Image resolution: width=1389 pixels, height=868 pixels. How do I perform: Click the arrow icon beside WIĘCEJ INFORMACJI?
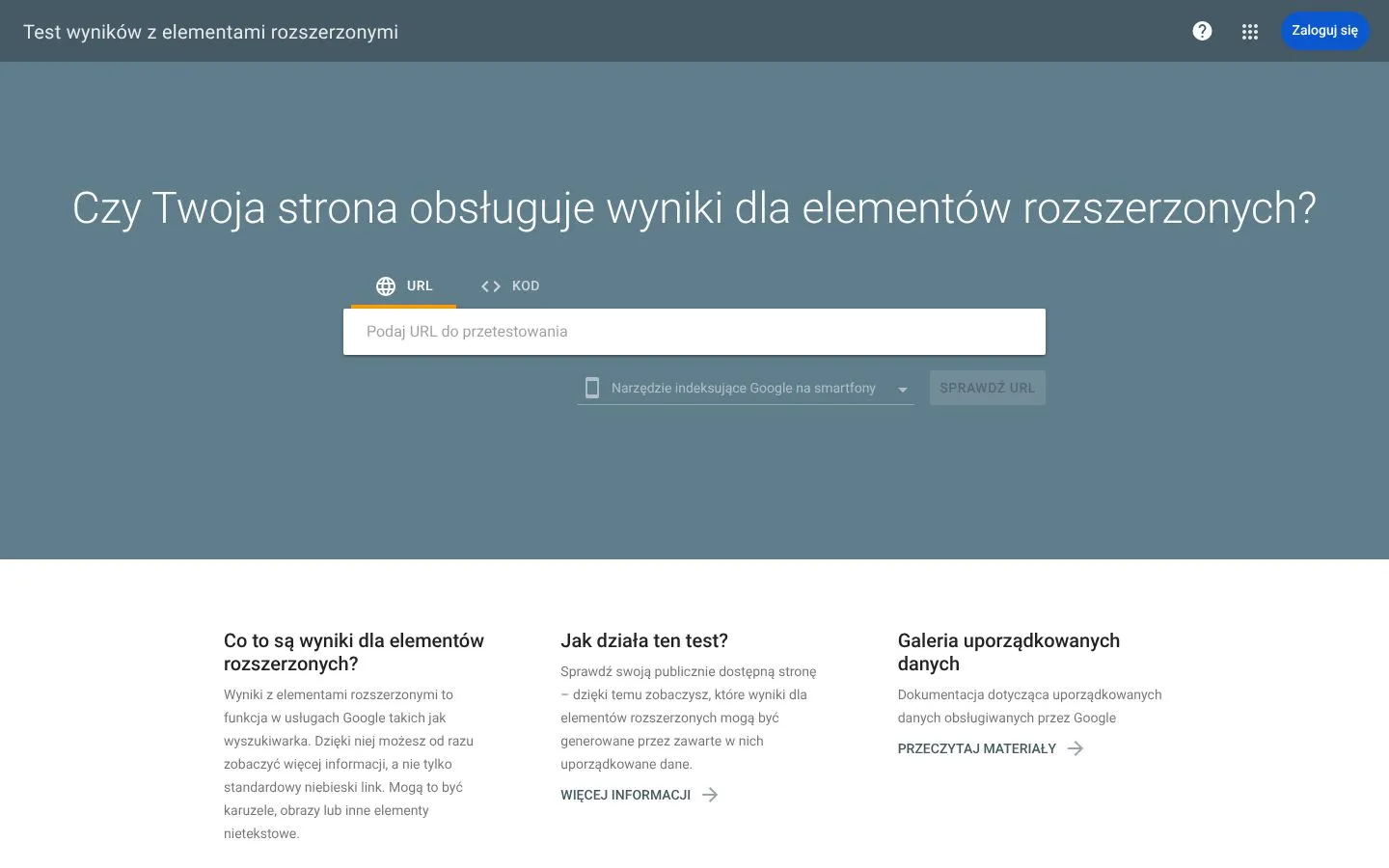pos(710,795)
